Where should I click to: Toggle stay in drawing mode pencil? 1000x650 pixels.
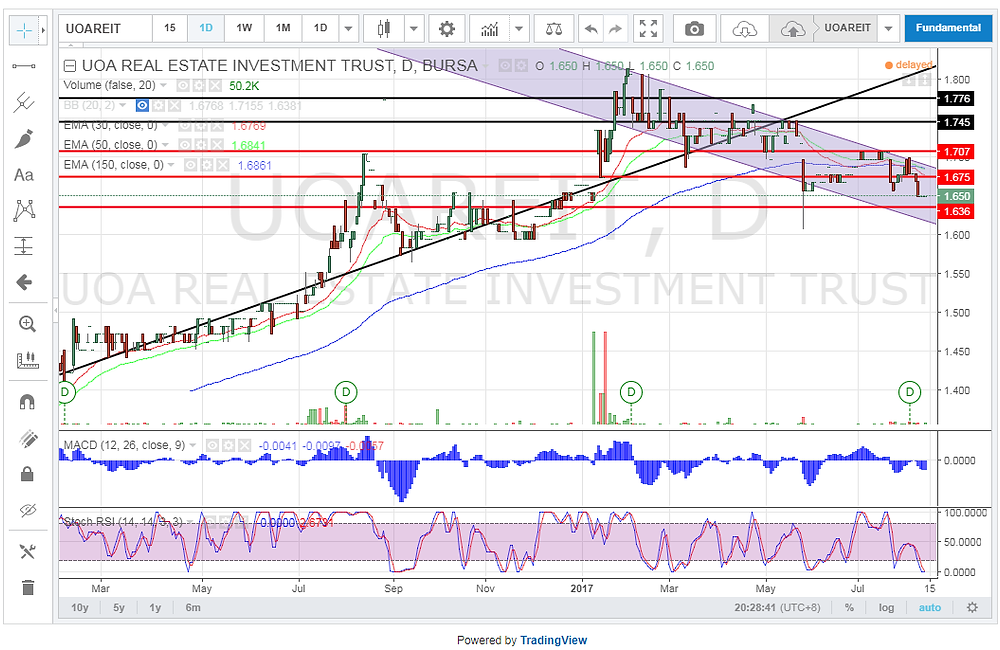pyautogui.click(x=27, y=438)
